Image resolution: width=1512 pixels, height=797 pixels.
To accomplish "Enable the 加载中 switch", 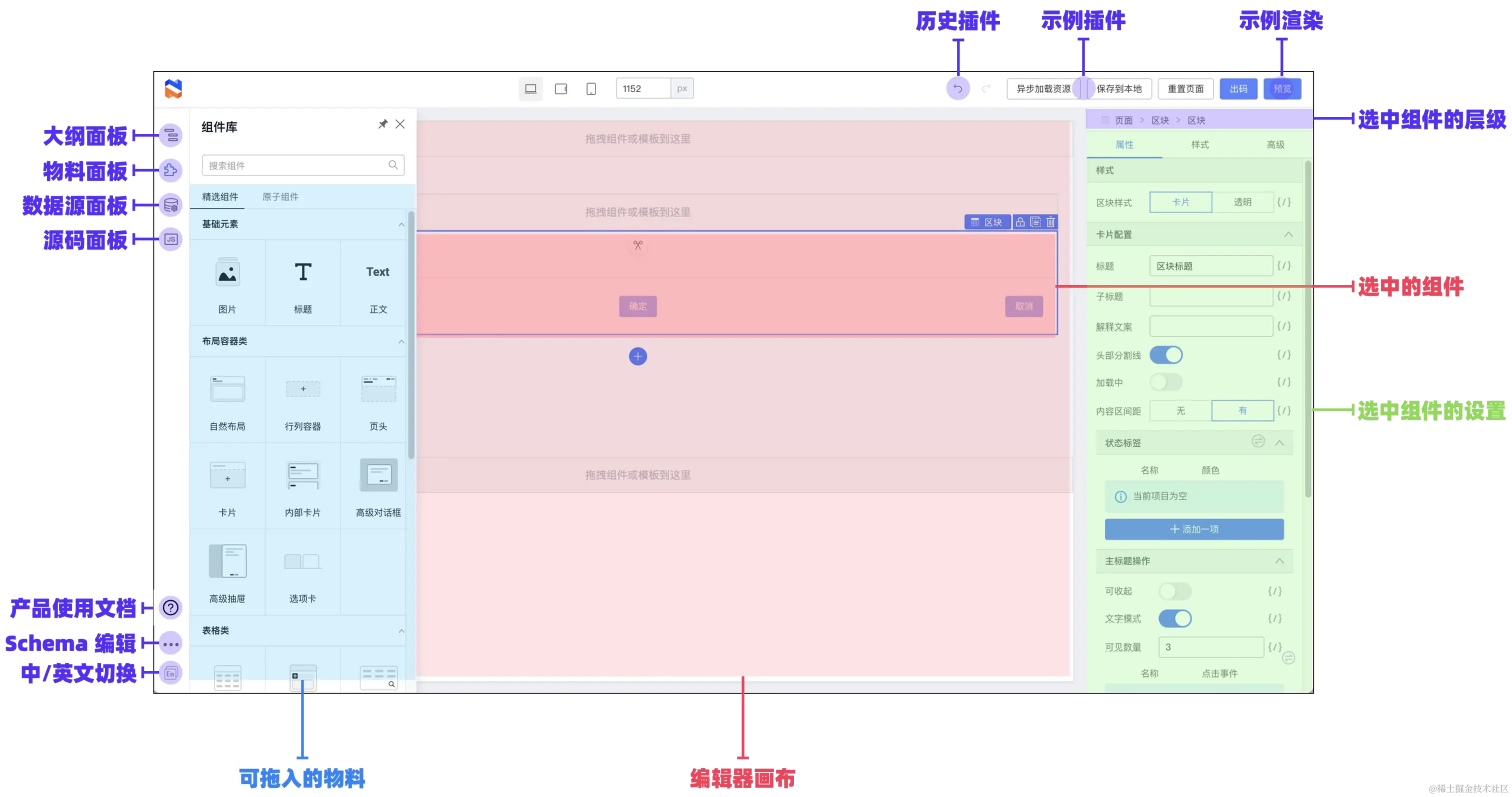I will coord(1165,382).
